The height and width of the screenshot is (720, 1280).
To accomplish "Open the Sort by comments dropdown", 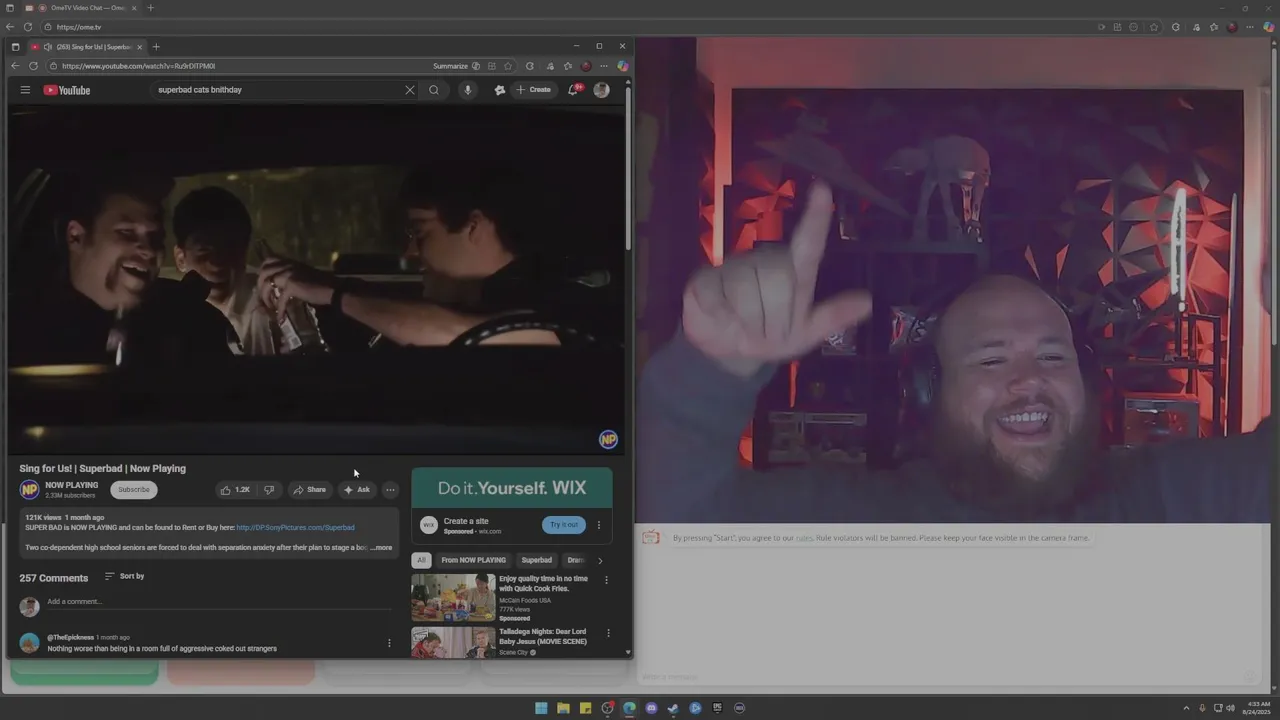I will coord(125,576).
